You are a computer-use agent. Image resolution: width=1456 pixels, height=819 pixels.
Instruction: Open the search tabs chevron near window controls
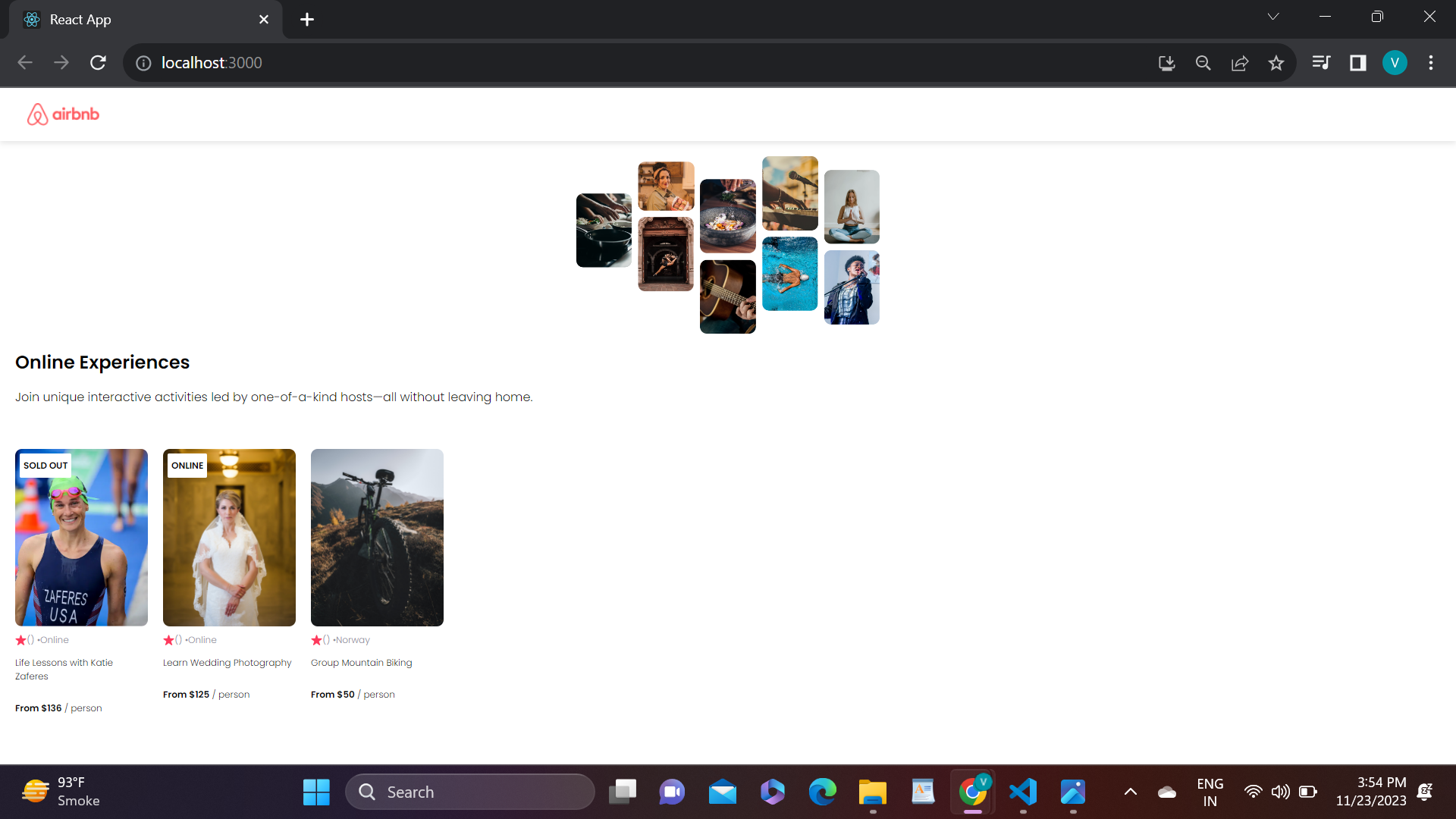click(1274, 16)
